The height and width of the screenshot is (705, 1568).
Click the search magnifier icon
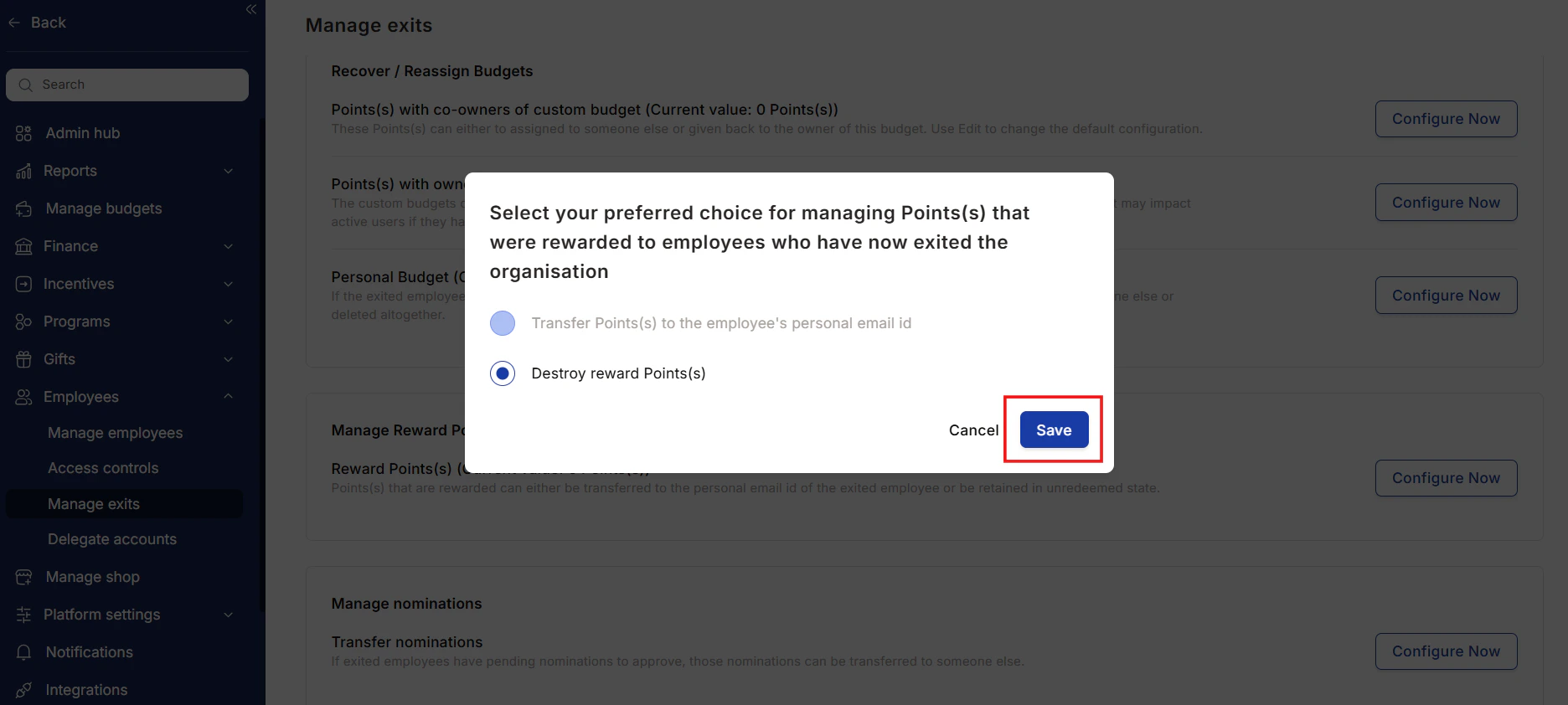(25, 85)
